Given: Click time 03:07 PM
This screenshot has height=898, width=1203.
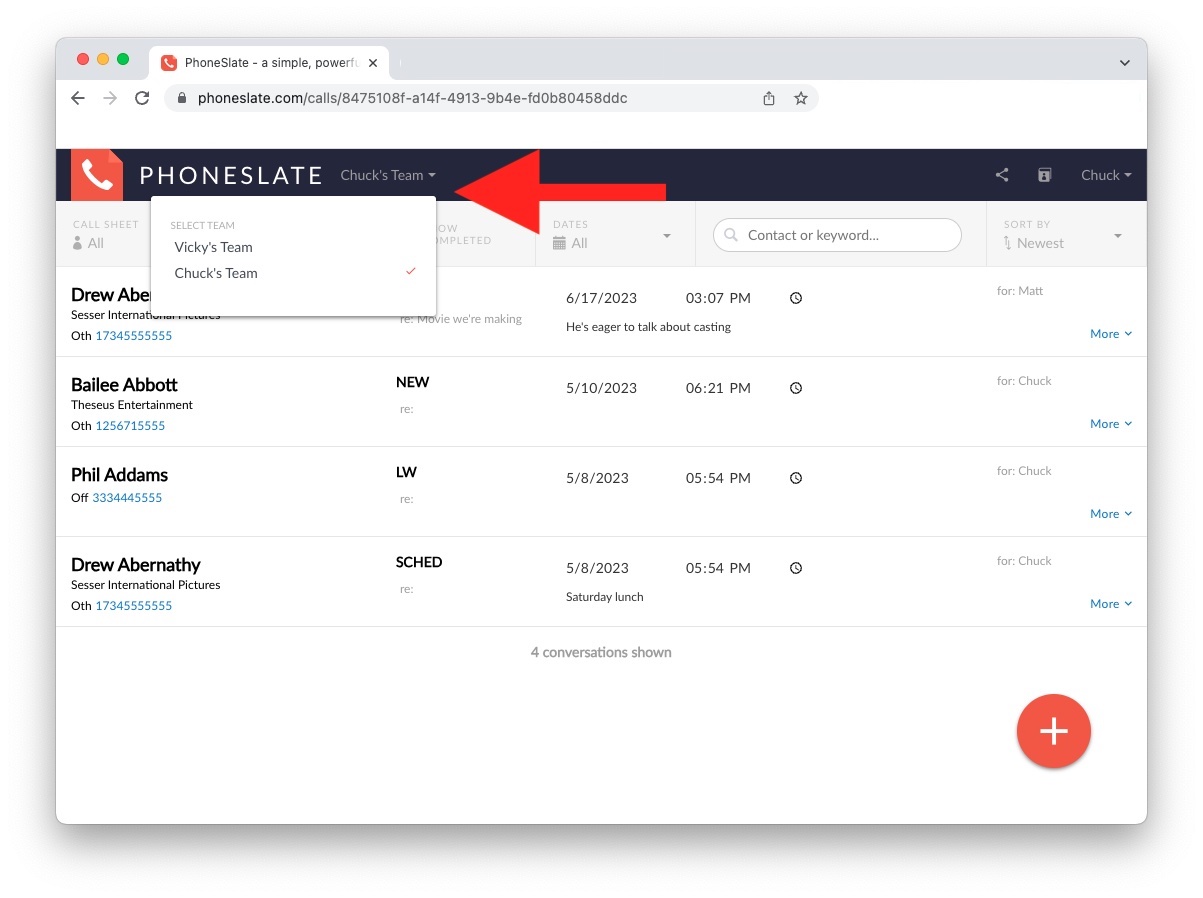Looking at the screenshot, I should point(718,298).
